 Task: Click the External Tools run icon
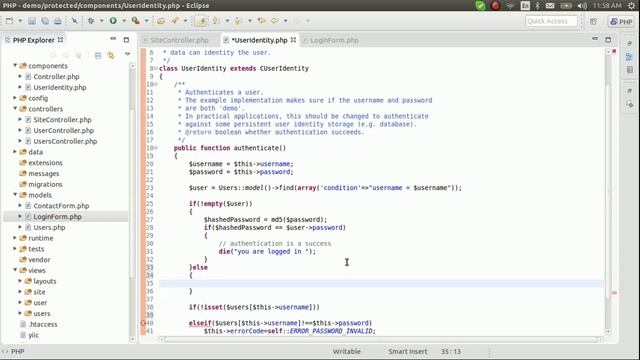click(x=136, y=21)
